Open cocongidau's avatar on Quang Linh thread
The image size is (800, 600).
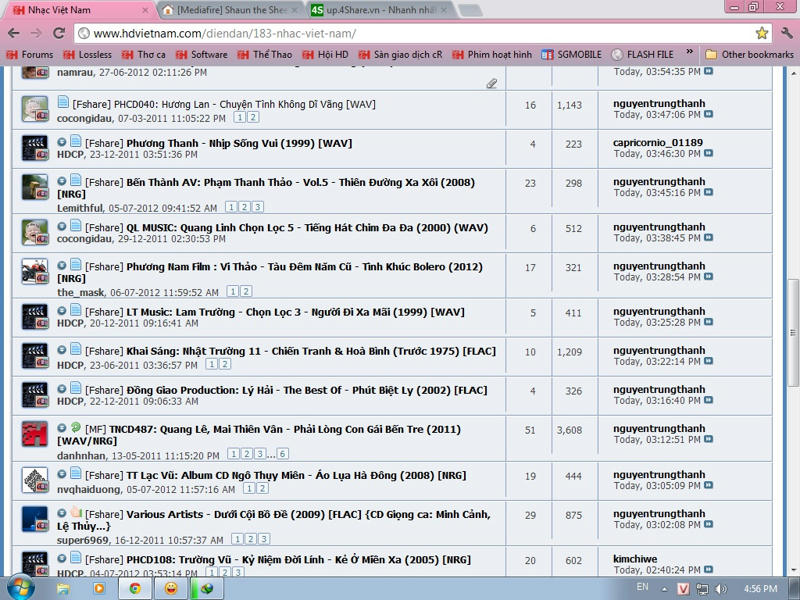35,232
